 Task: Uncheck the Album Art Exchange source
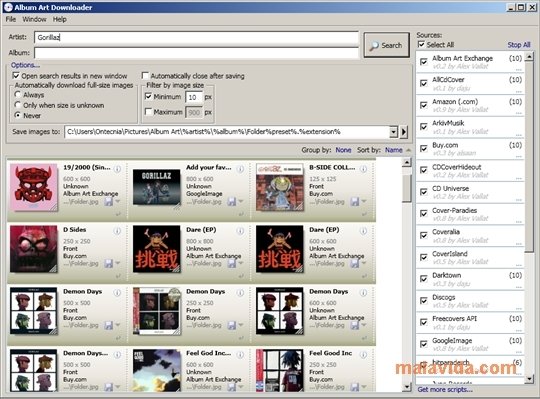click(424, 62)
